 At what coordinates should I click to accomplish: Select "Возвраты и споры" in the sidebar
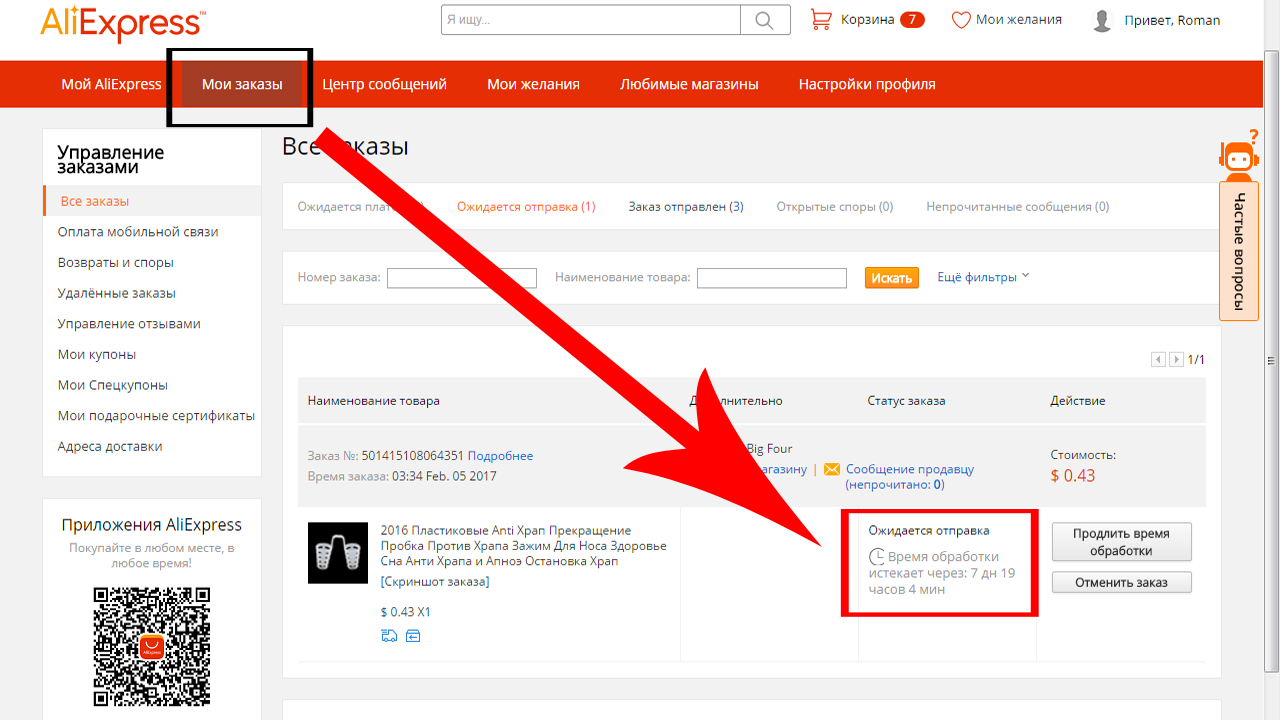(x=116, y=263)
